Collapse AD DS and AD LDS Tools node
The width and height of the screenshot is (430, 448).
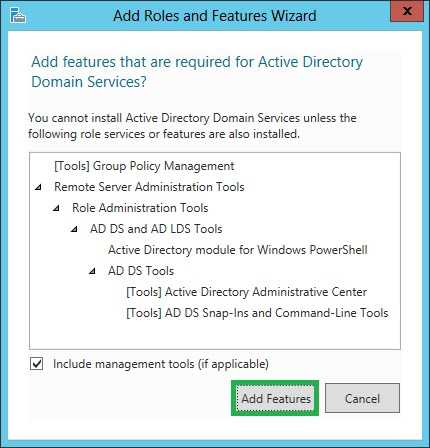(74, 229)
